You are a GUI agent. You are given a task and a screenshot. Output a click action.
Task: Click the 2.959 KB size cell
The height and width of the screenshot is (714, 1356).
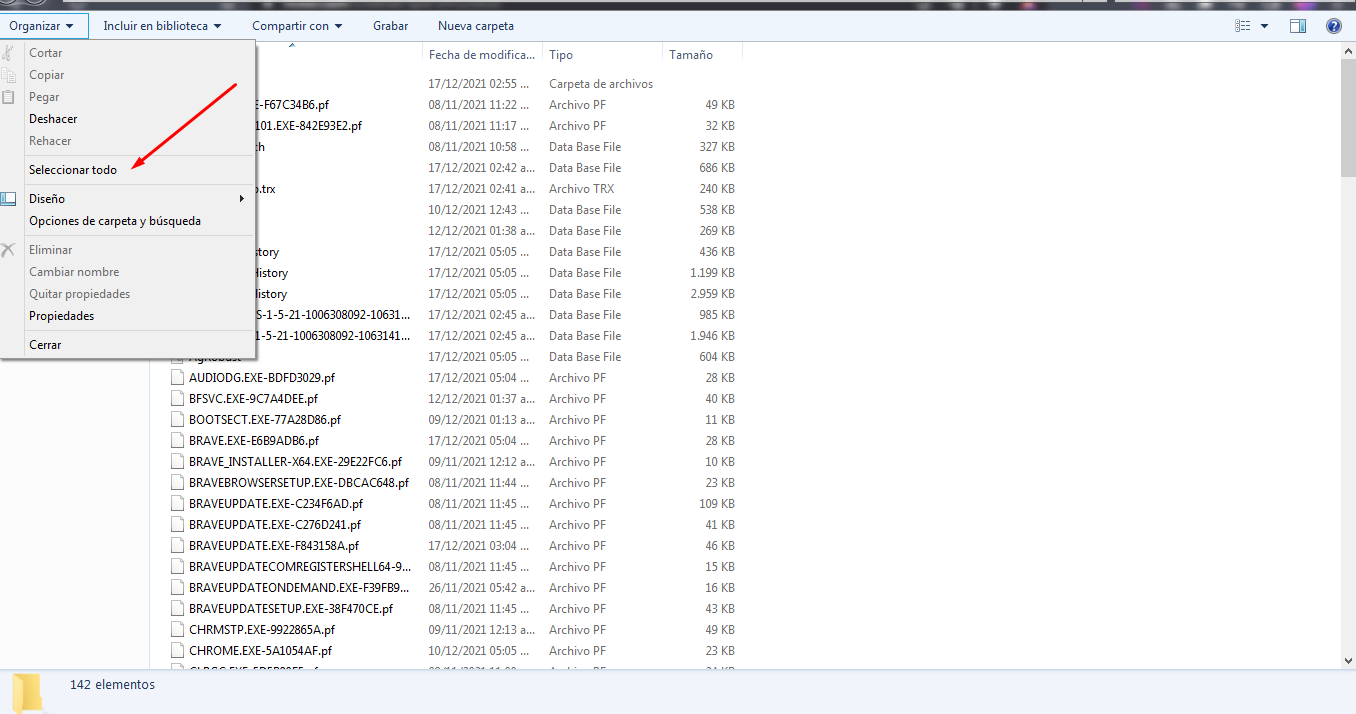pos(712,294)
